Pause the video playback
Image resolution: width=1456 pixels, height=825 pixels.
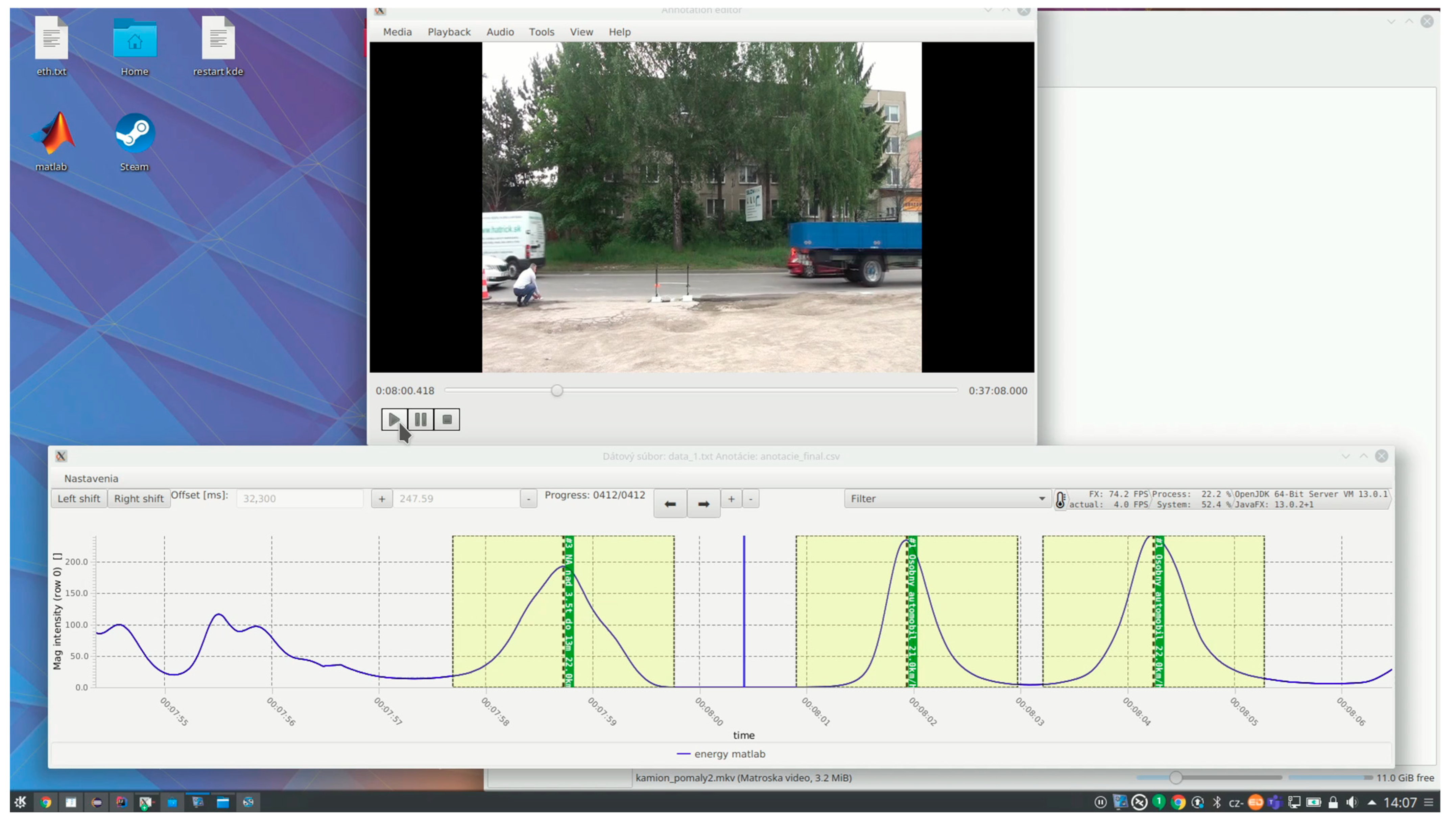coord(421,419)
